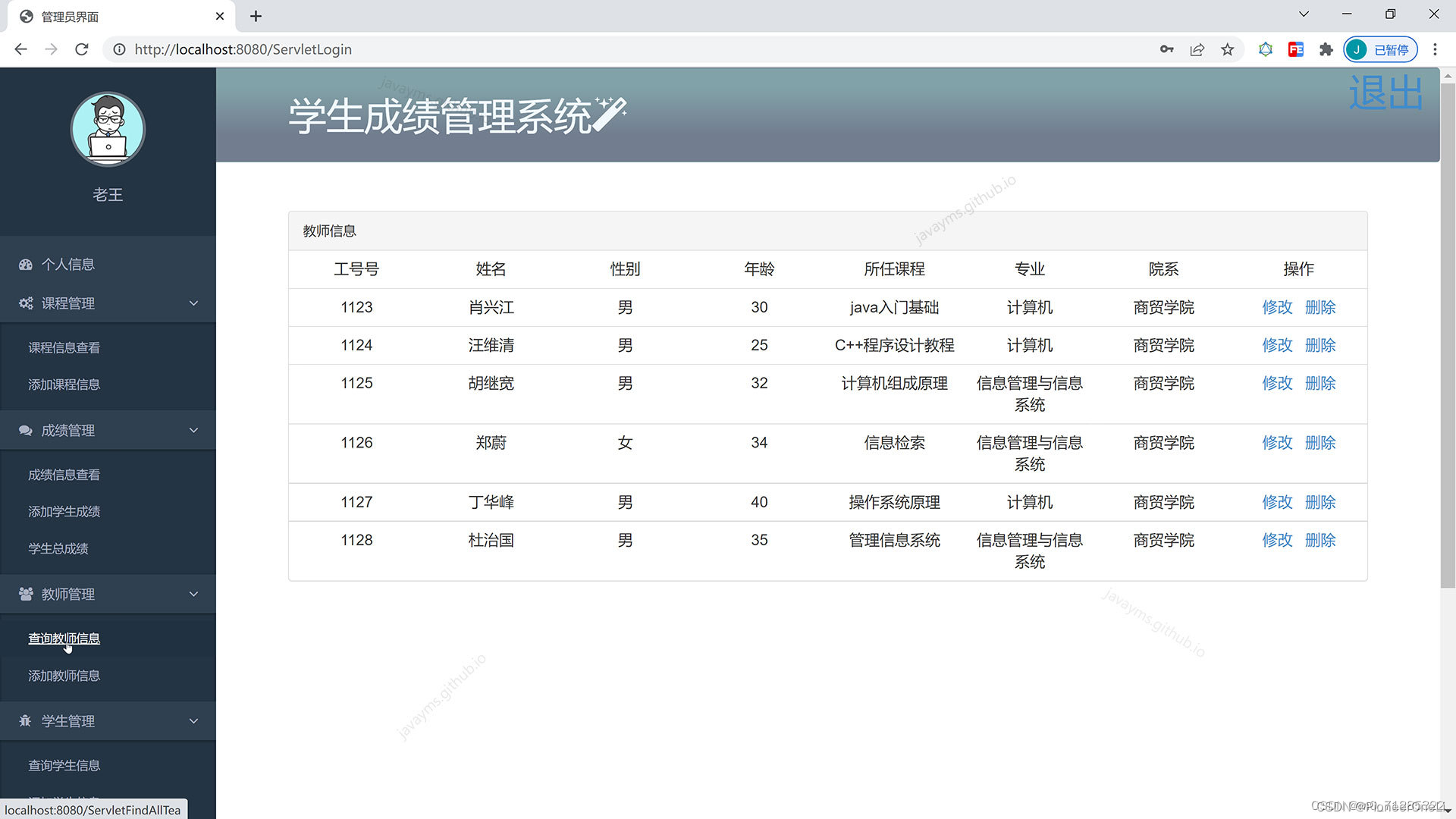The height and width of the screenshot is (819, 1456).
Task: Select the 课程管理 gear icon
Action: click(x=24, y=303)
